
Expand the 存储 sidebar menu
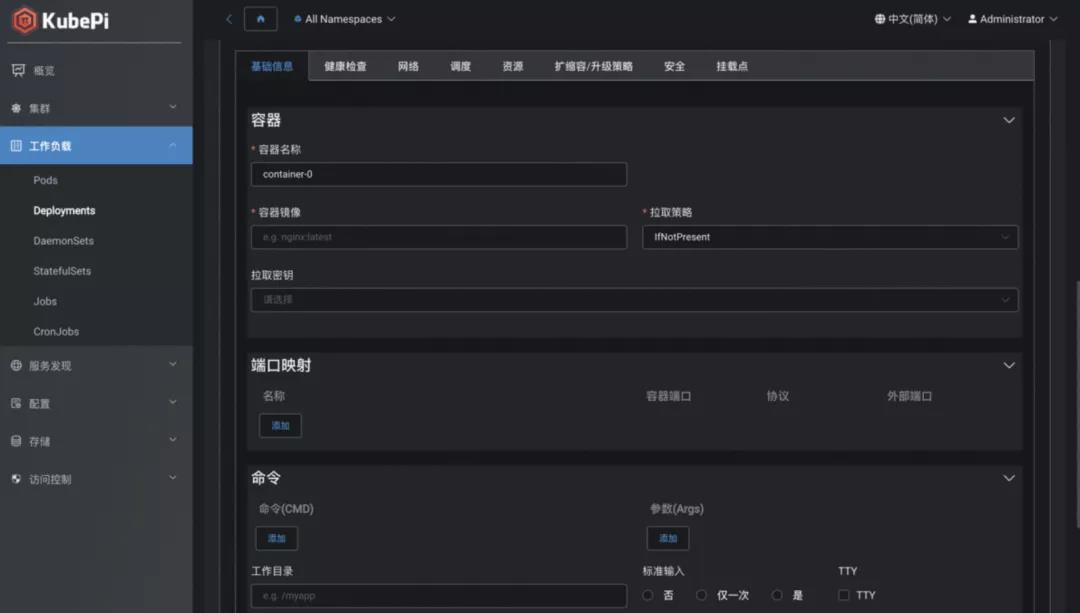pyautogui.click(x=173, y=440)
